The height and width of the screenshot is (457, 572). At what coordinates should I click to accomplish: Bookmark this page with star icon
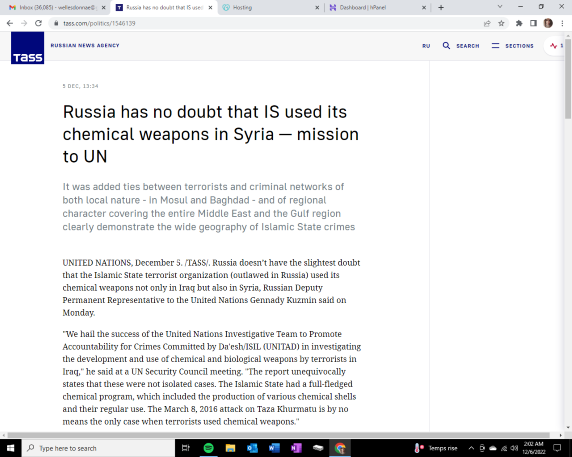[x=501, y=23]
